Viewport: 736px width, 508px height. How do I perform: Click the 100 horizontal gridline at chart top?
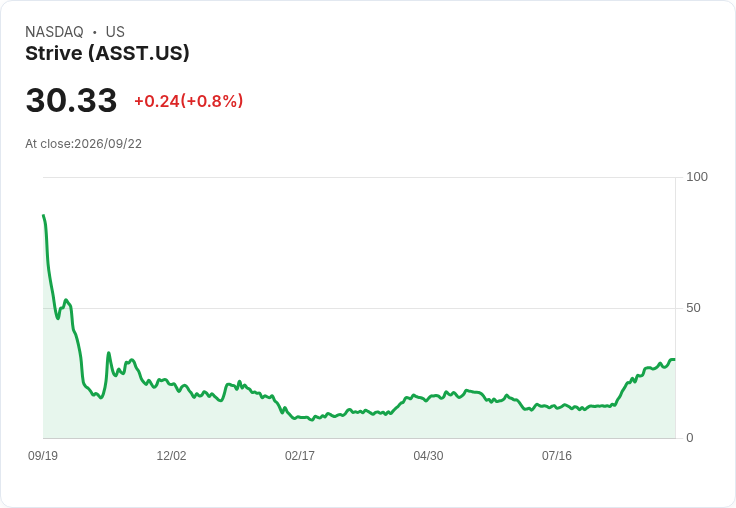pyautogui.click(x=360, y=177)
